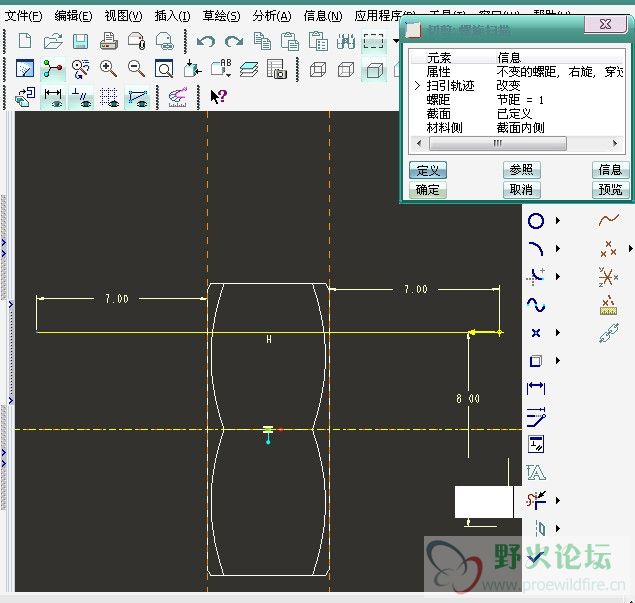Open the sketcher Constraints tool
Viewport: 635px width, 603px height.
536,444
